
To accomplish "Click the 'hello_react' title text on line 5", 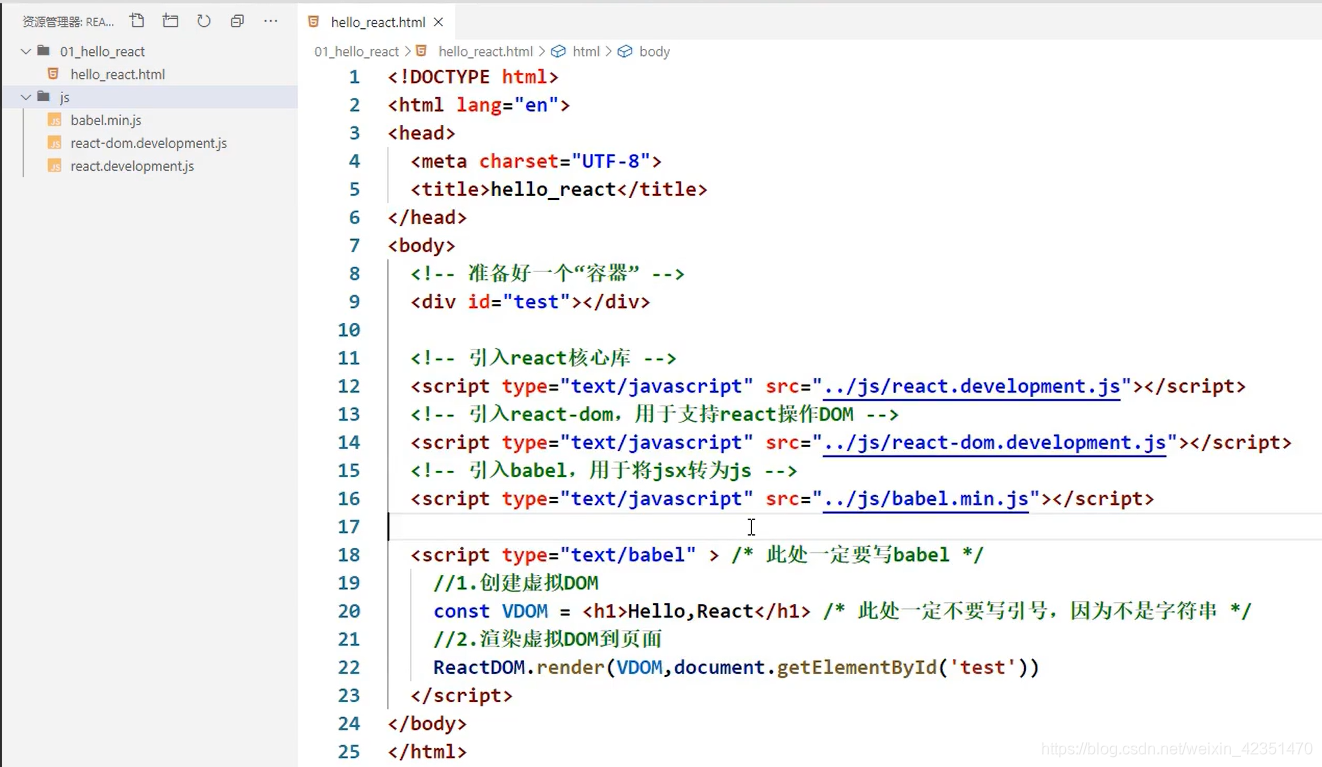I will (553, 189).
